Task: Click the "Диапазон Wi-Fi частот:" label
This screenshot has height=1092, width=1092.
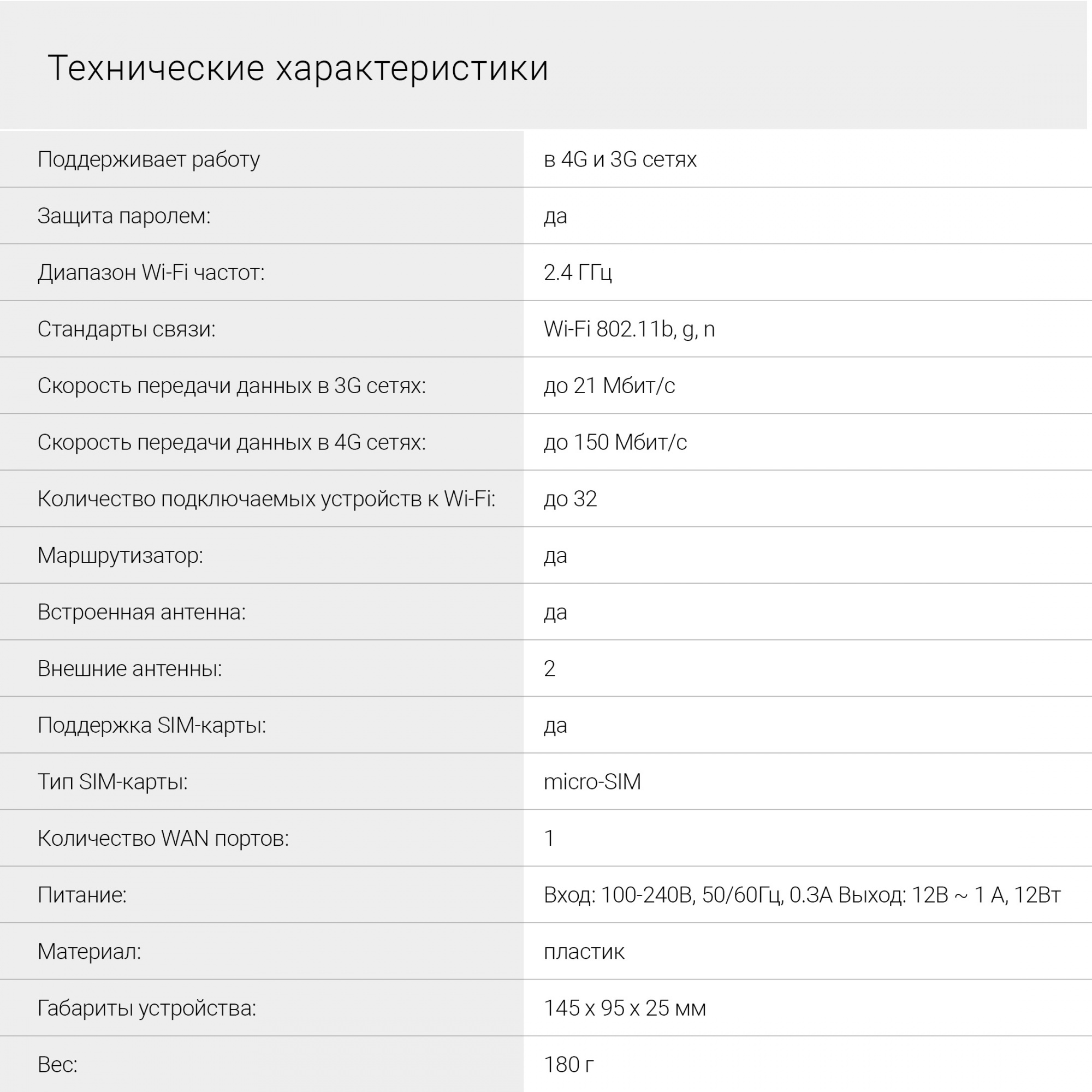Action: (151, 272)
